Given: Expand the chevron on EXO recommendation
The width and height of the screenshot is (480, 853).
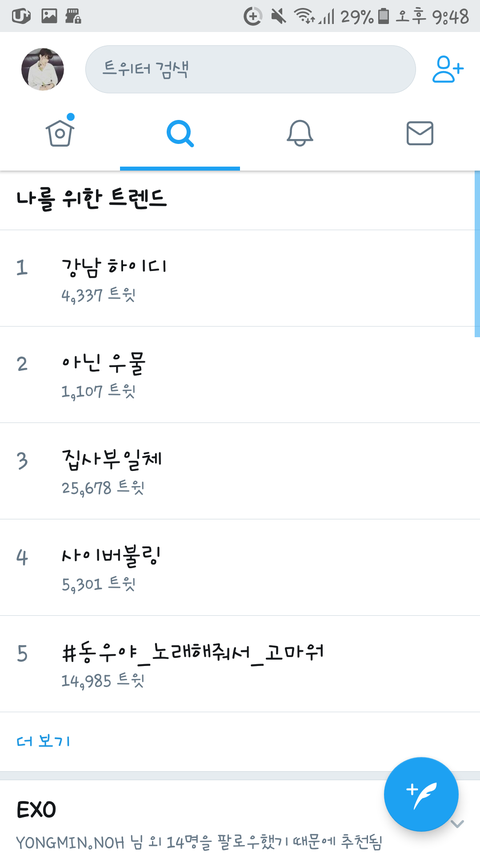Looking at the screenshot, I should pyautogui.click(x=458, y=824).
